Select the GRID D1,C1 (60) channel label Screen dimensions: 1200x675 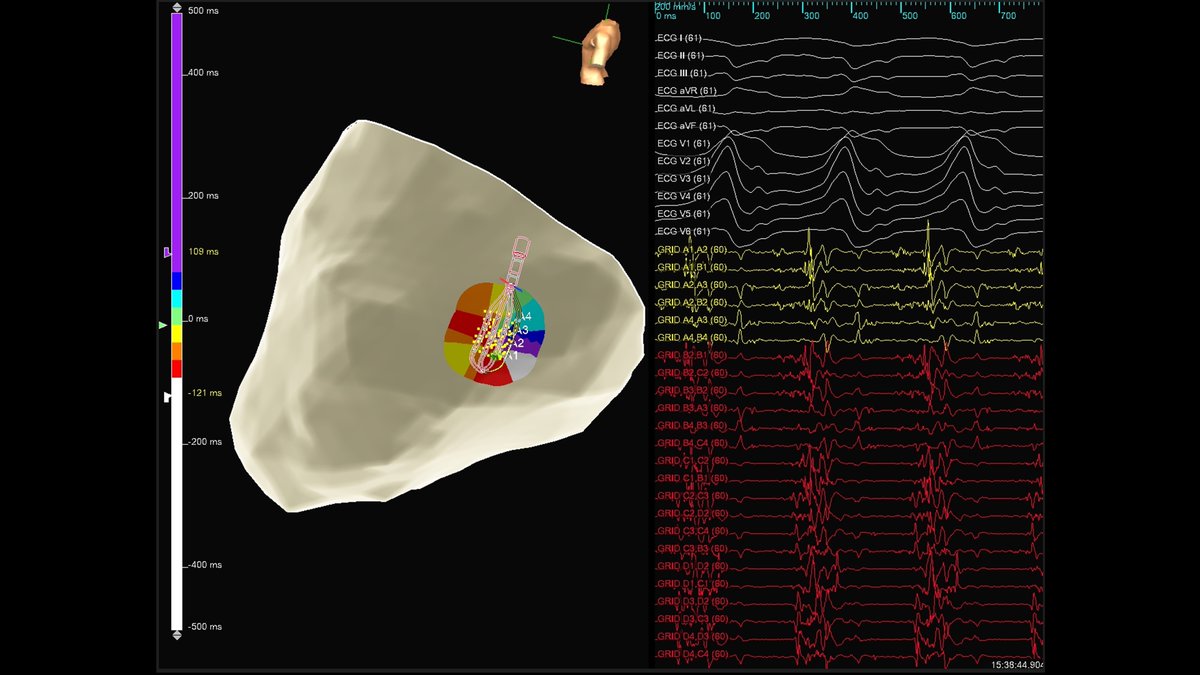click(x=691, y=584)
